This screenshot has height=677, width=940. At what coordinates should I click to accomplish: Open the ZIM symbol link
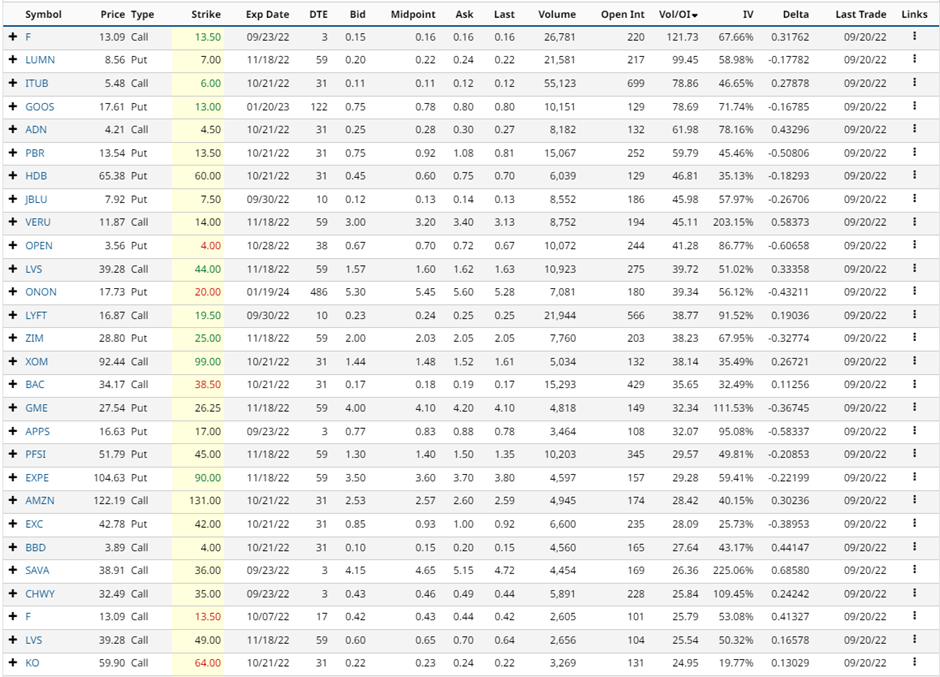[34, 338]
